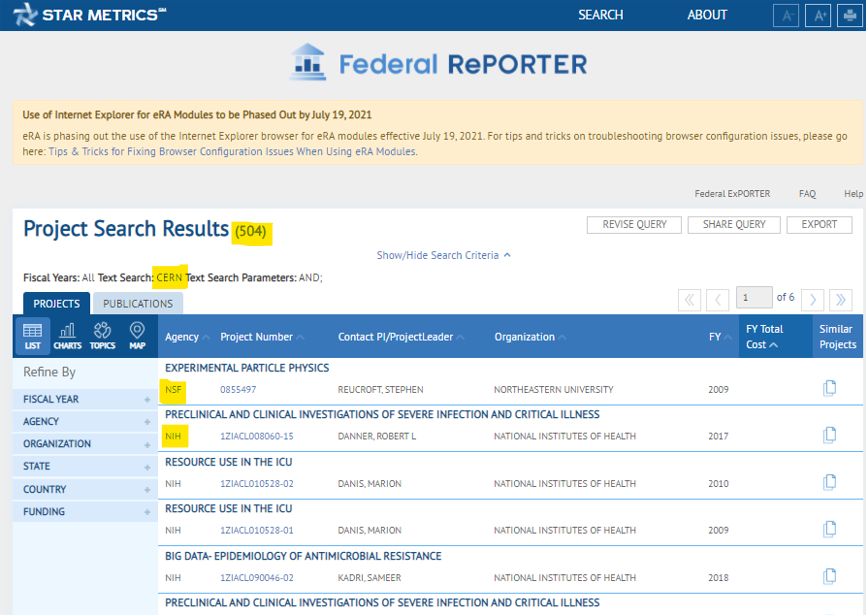The image size is (866, 615).
Task: Sort results by Contact PI/Project Leader
Action: click(401, 337)
